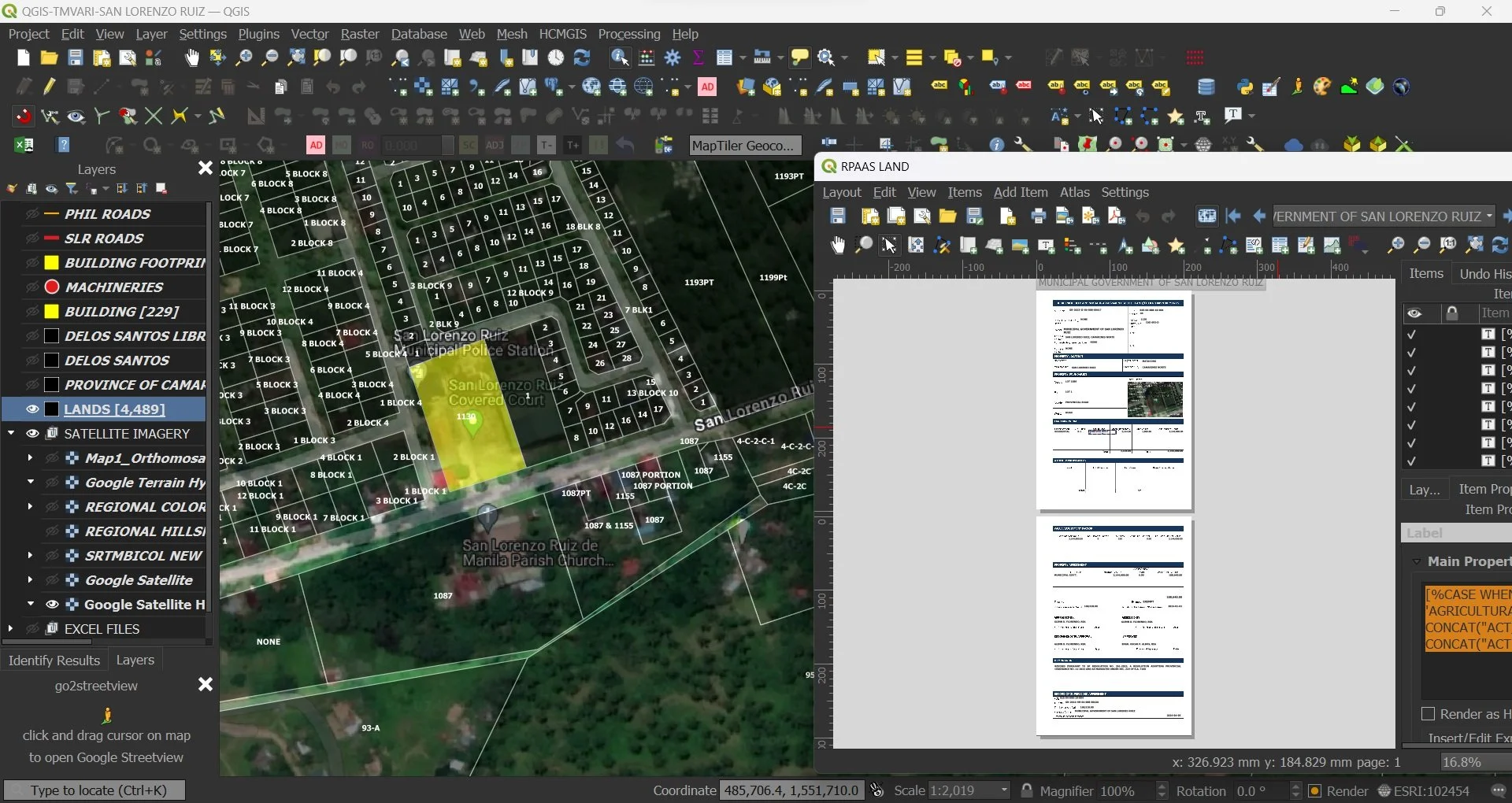This screenshot has height=803, width=1512.
Task: Select the Pan Map hand tool
Action: coord(191,58)
